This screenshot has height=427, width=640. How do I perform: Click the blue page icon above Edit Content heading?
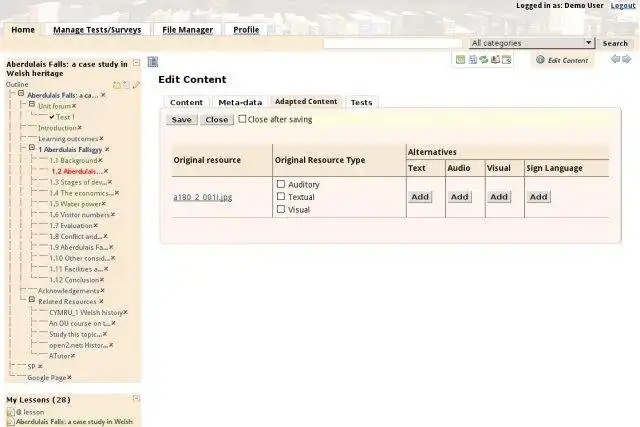click(x=153, y=62)
